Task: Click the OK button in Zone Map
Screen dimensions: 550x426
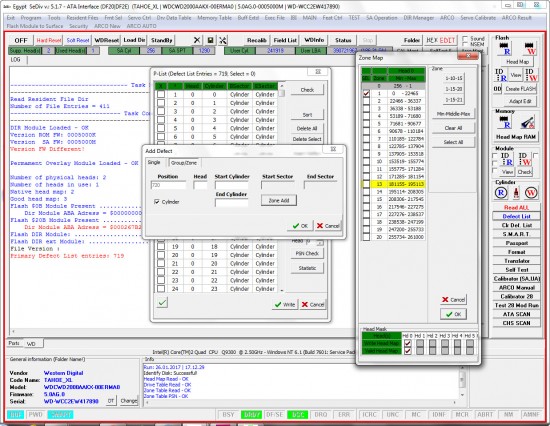Action: pos(453,314)
